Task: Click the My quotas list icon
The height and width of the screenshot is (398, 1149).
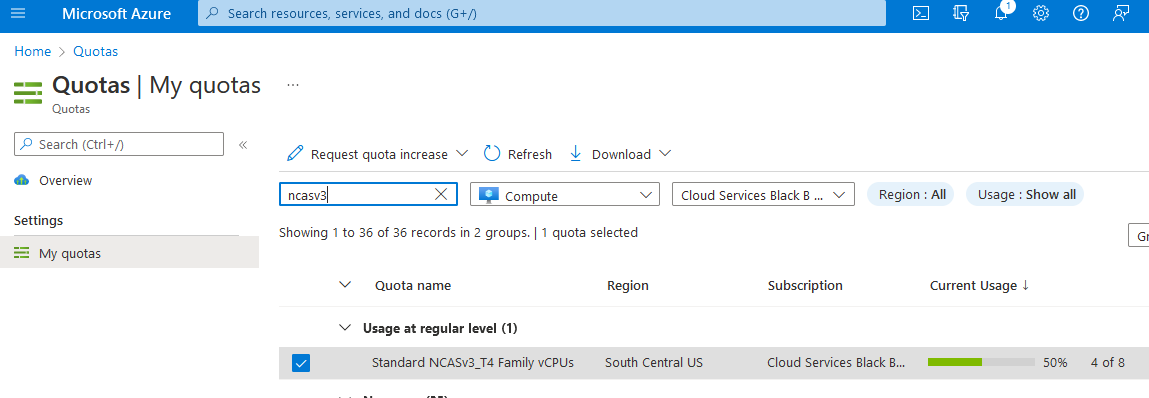Action: [x=21, y=254]
